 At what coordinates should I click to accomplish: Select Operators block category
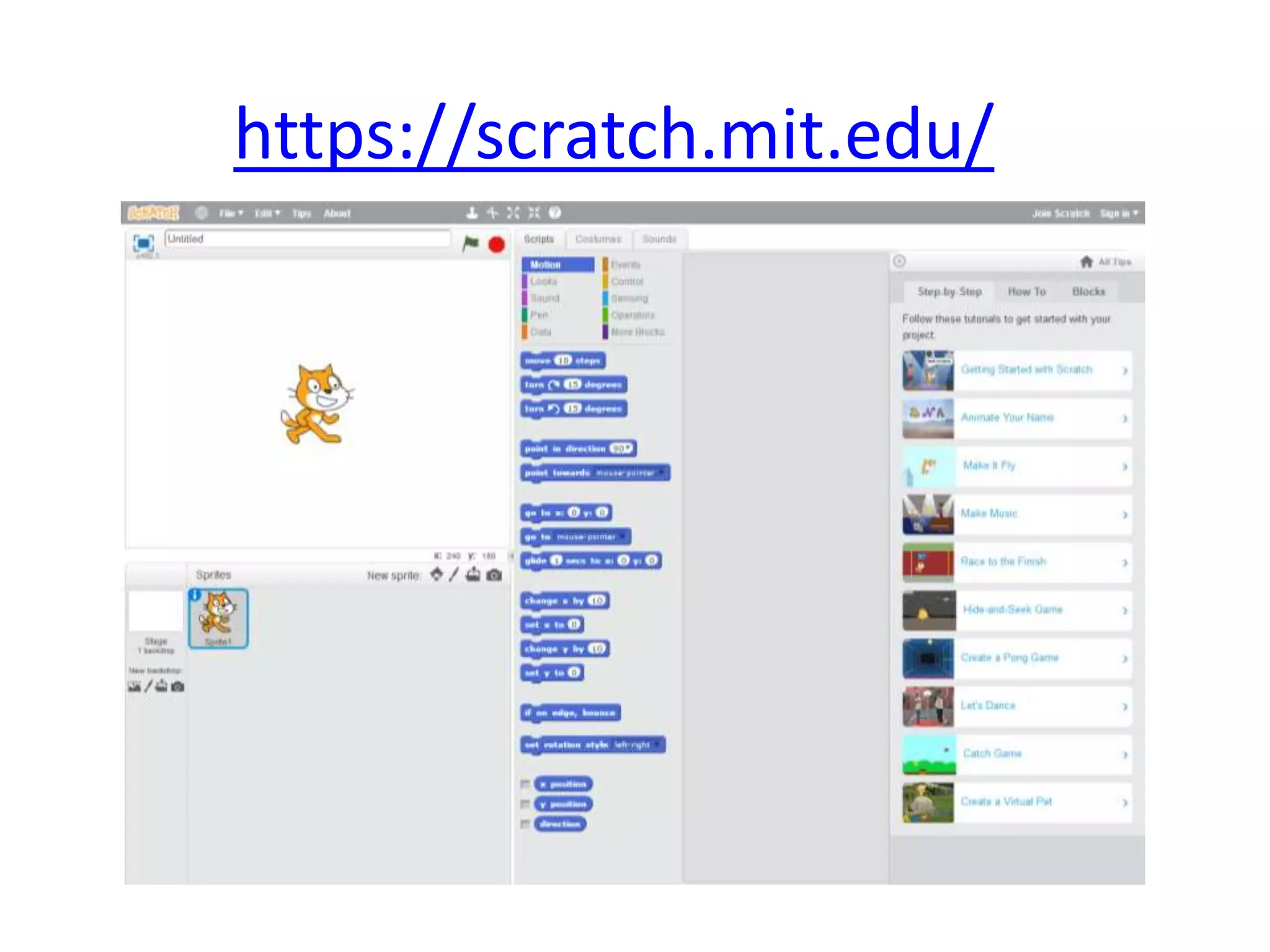(632, 315)
